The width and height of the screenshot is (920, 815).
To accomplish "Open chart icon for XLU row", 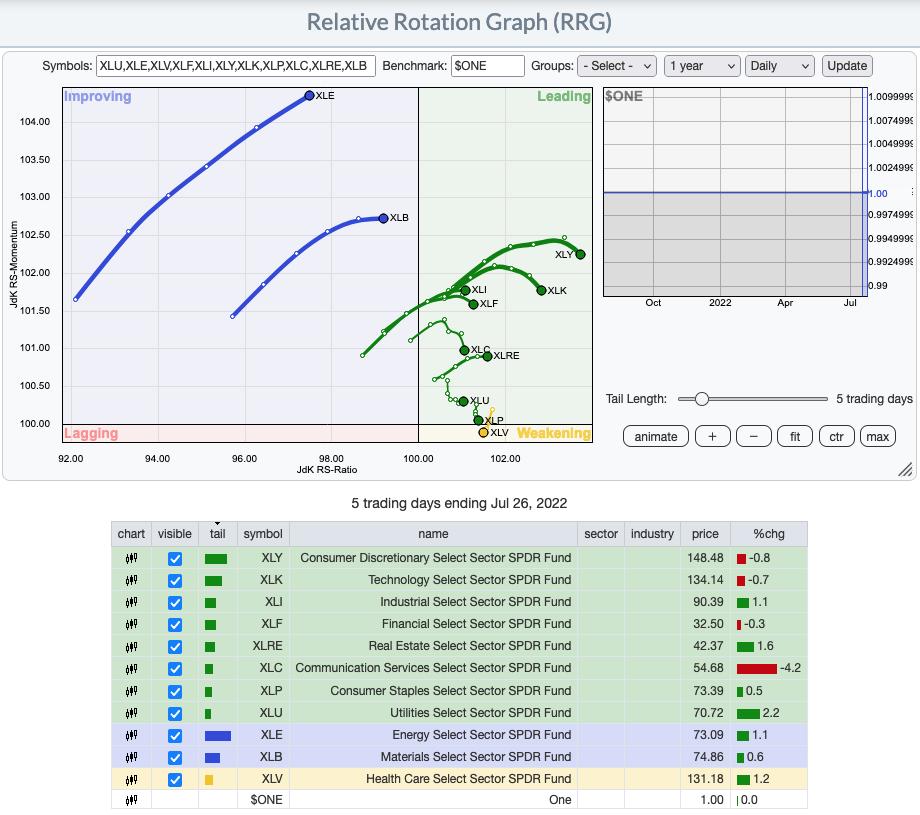I will pyautogui.click(x=131, y=713).
